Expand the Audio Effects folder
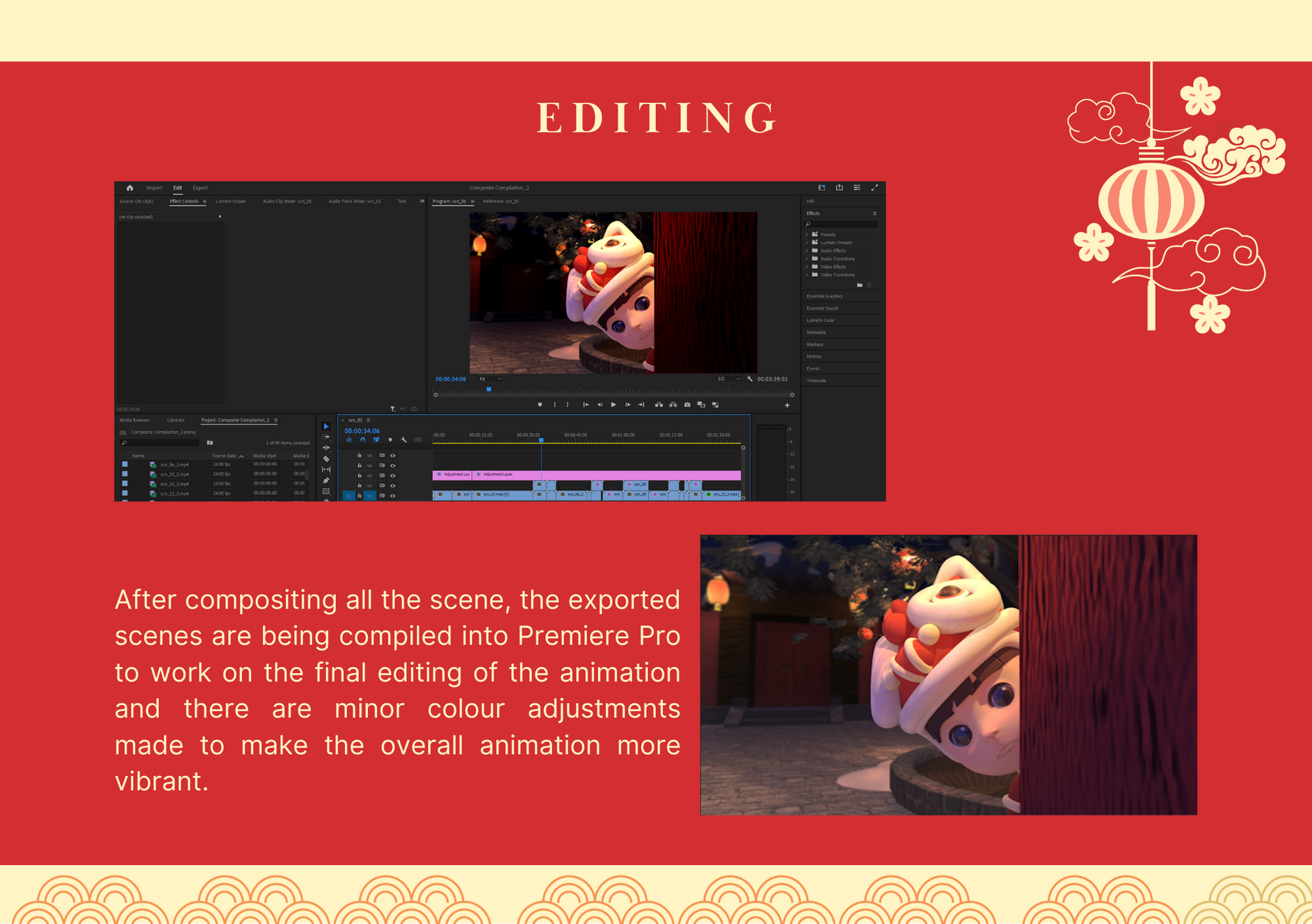Image resolution: width=1312 pixels, height=924 pixels. (807, 251)
